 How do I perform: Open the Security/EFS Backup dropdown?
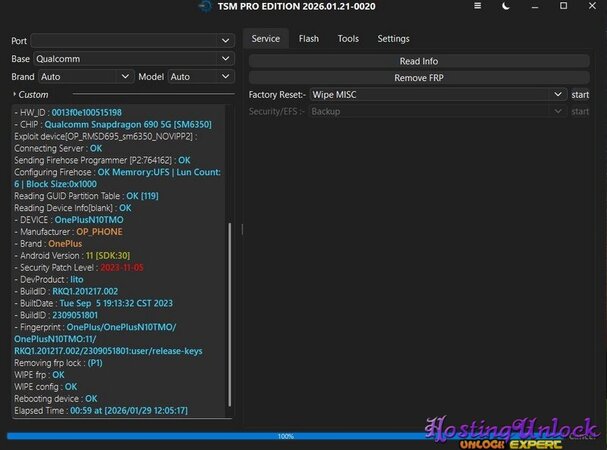coord(436,111)
